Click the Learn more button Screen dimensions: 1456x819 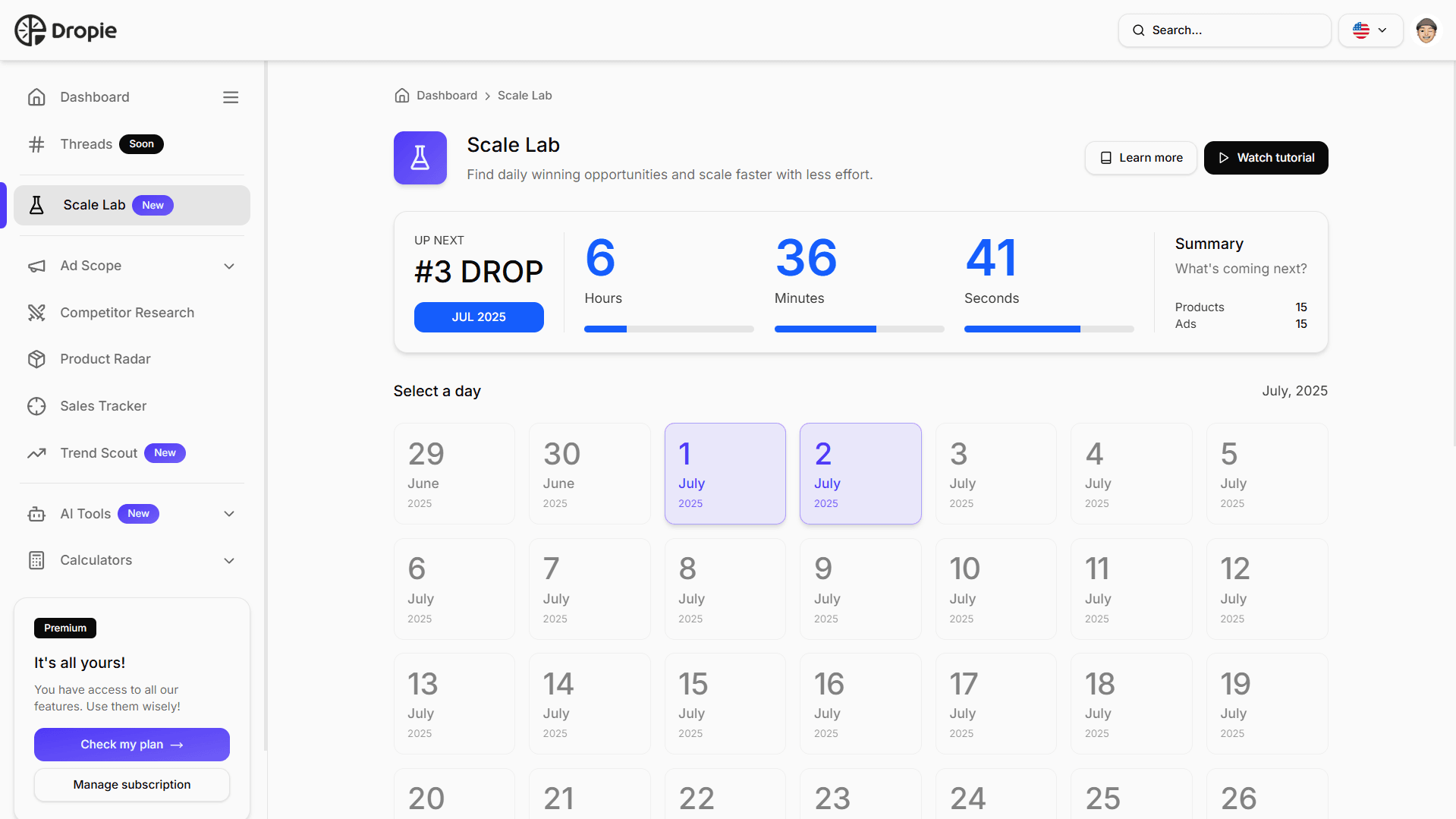point(1141,158)
